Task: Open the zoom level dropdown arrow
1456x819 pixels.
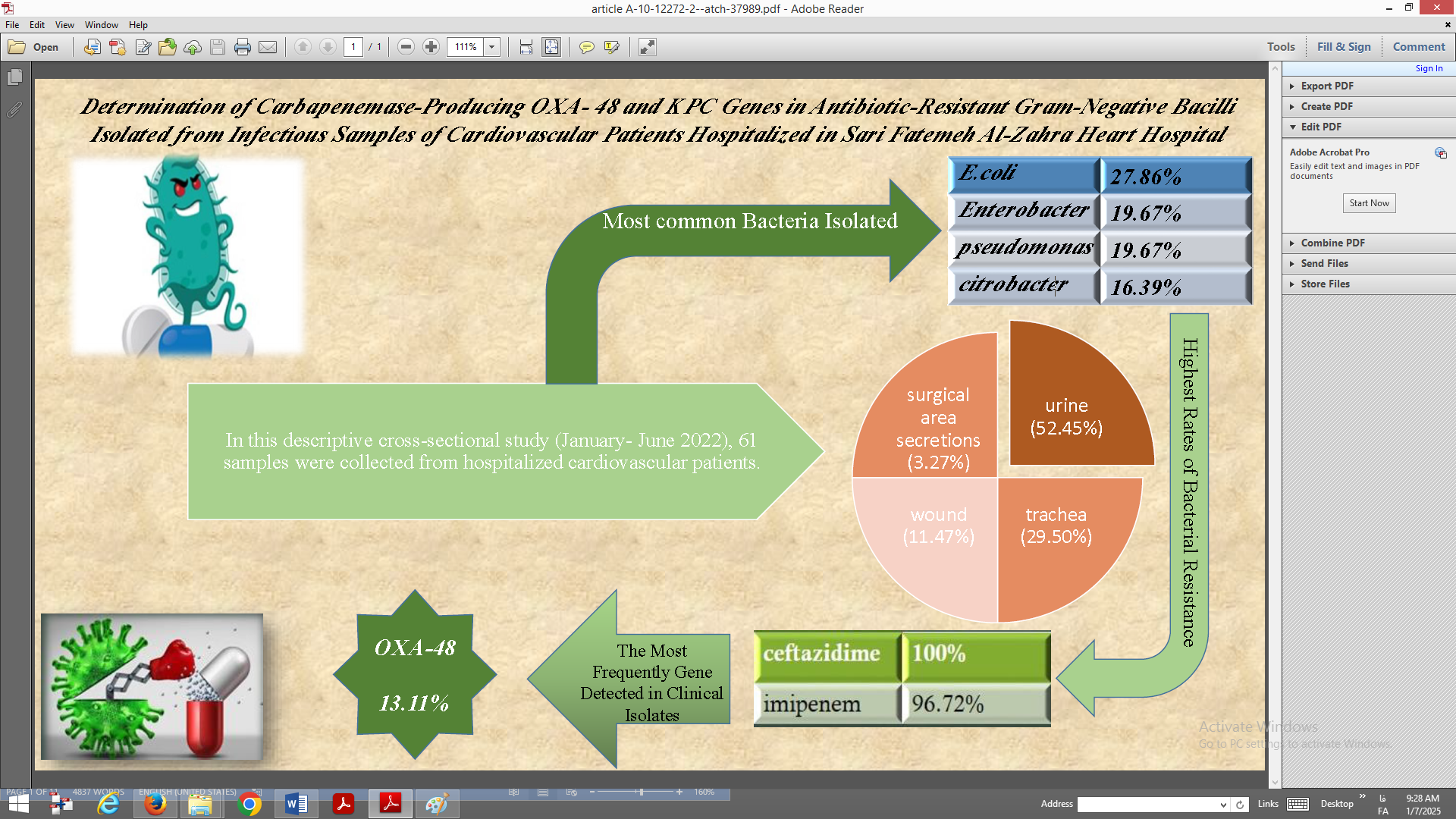Action: click(x=491, y=47)
